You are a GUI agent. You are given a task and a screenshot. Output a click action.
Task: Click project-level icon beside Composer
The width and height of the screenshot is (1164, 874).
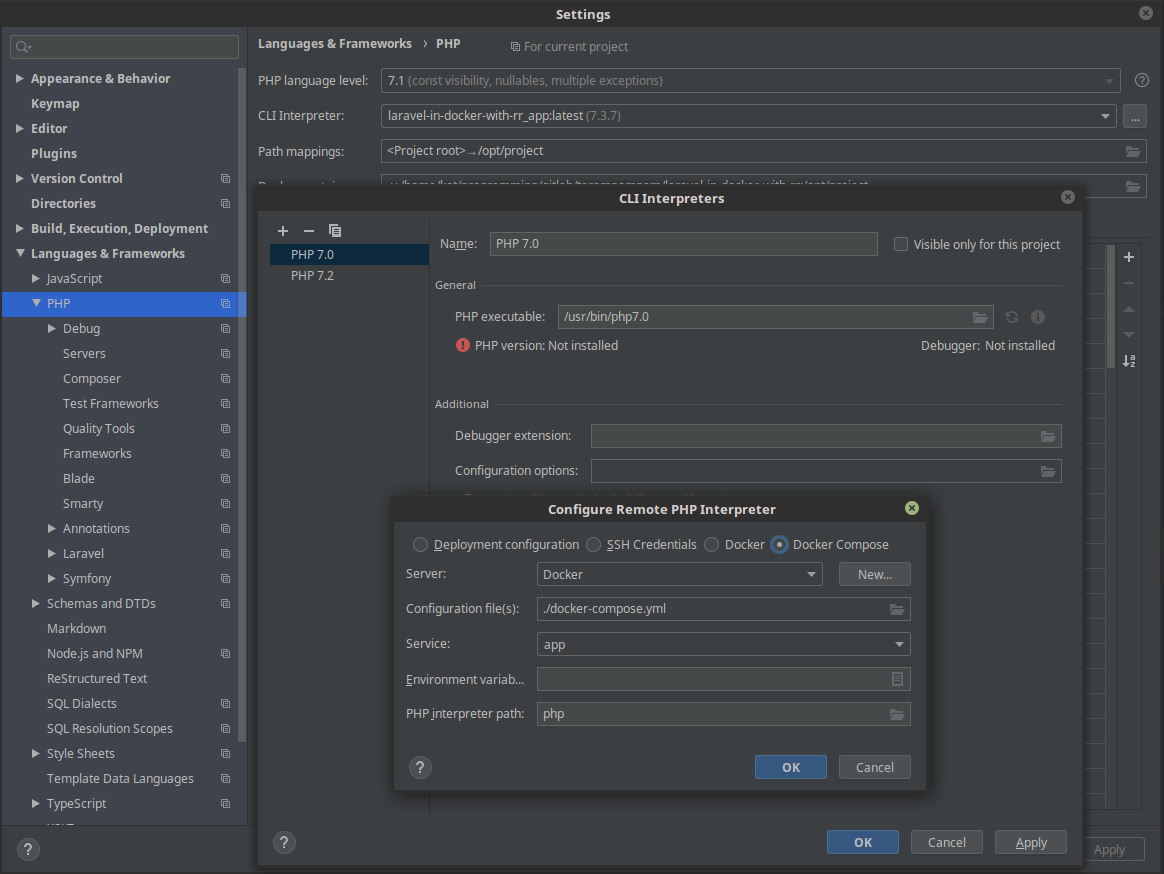[x=225, y=379]
